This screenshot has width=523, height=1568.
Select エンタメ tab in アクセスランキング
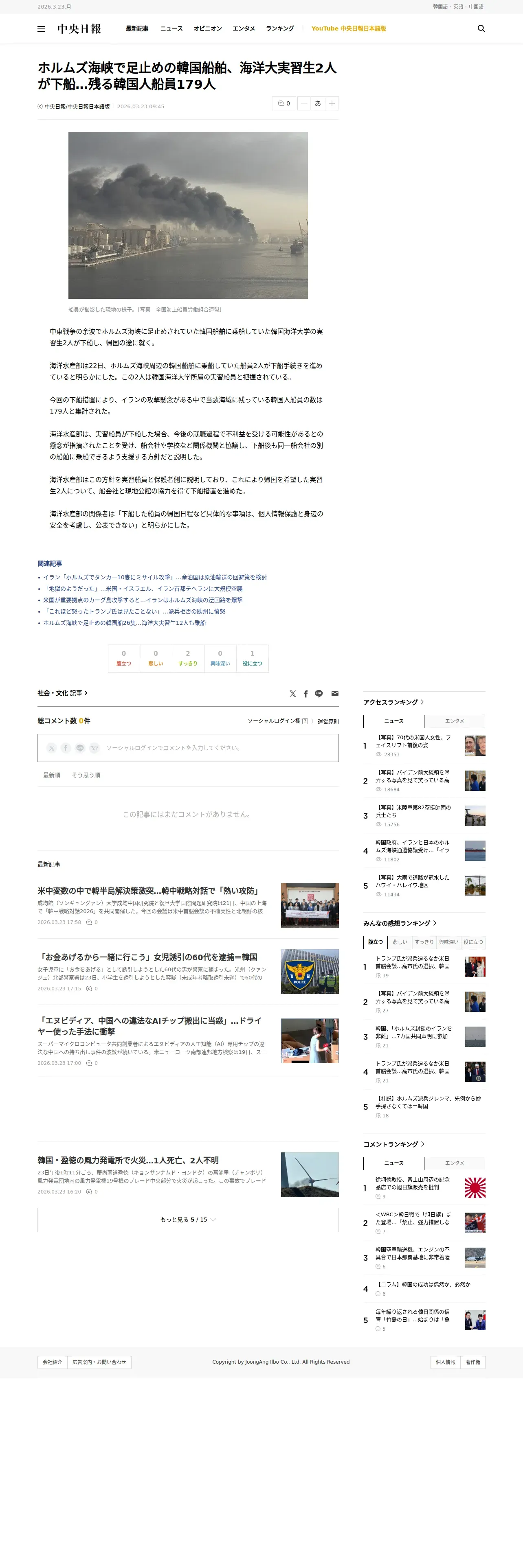click(x=455, y=721)
